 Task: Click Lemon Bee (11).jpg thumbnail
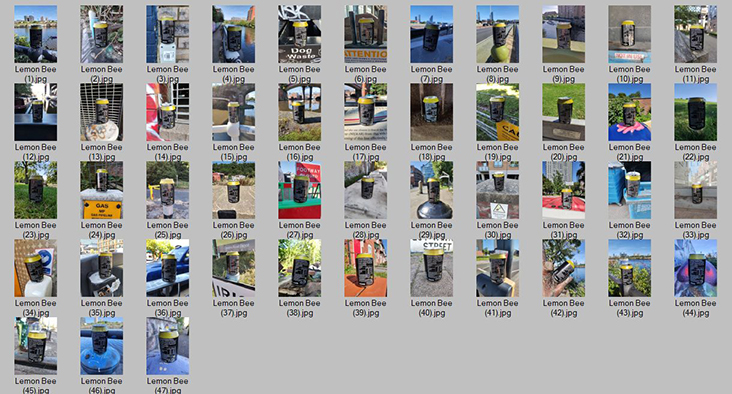coord(695,34)
